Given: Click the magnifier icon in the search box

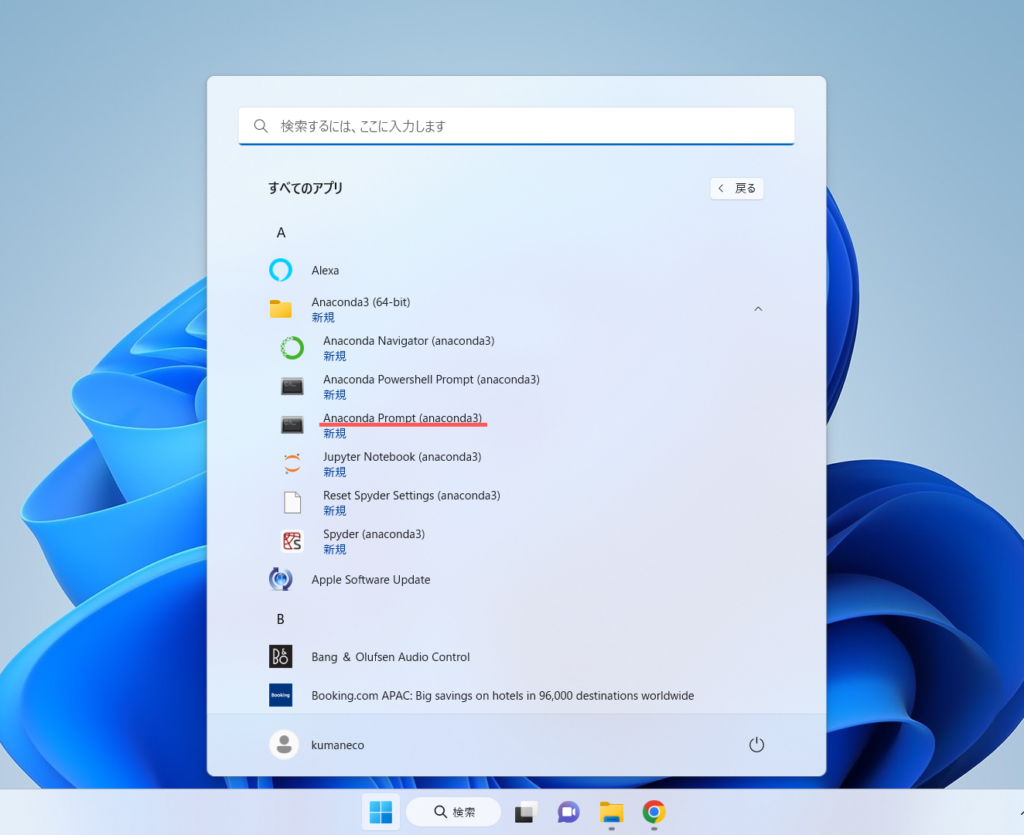Looking at the screenshot, I should (x=261, y=126).
